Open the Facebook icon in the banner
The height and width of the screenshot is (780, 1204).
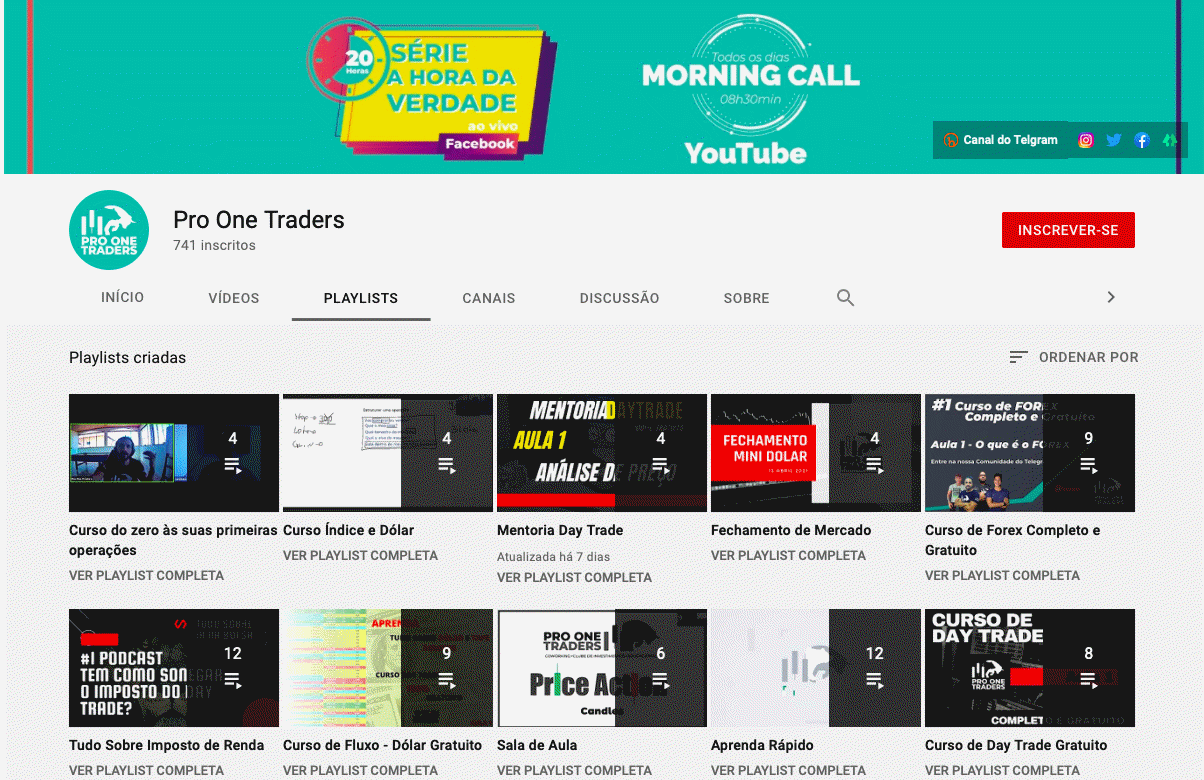1141,140
